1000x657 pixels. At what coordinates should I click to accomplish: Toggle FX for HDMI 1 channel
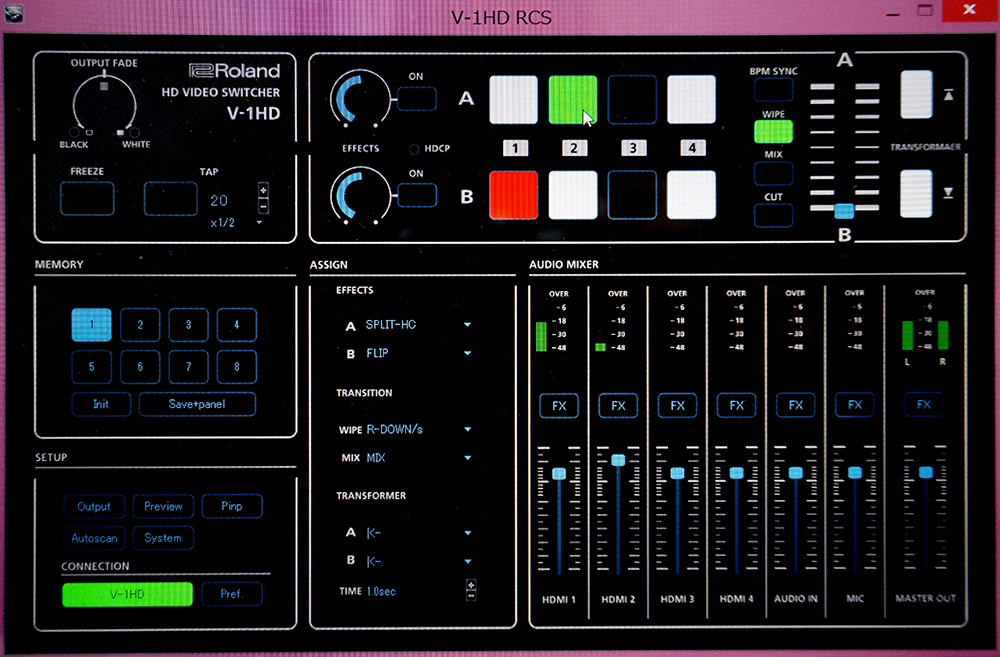559,406
